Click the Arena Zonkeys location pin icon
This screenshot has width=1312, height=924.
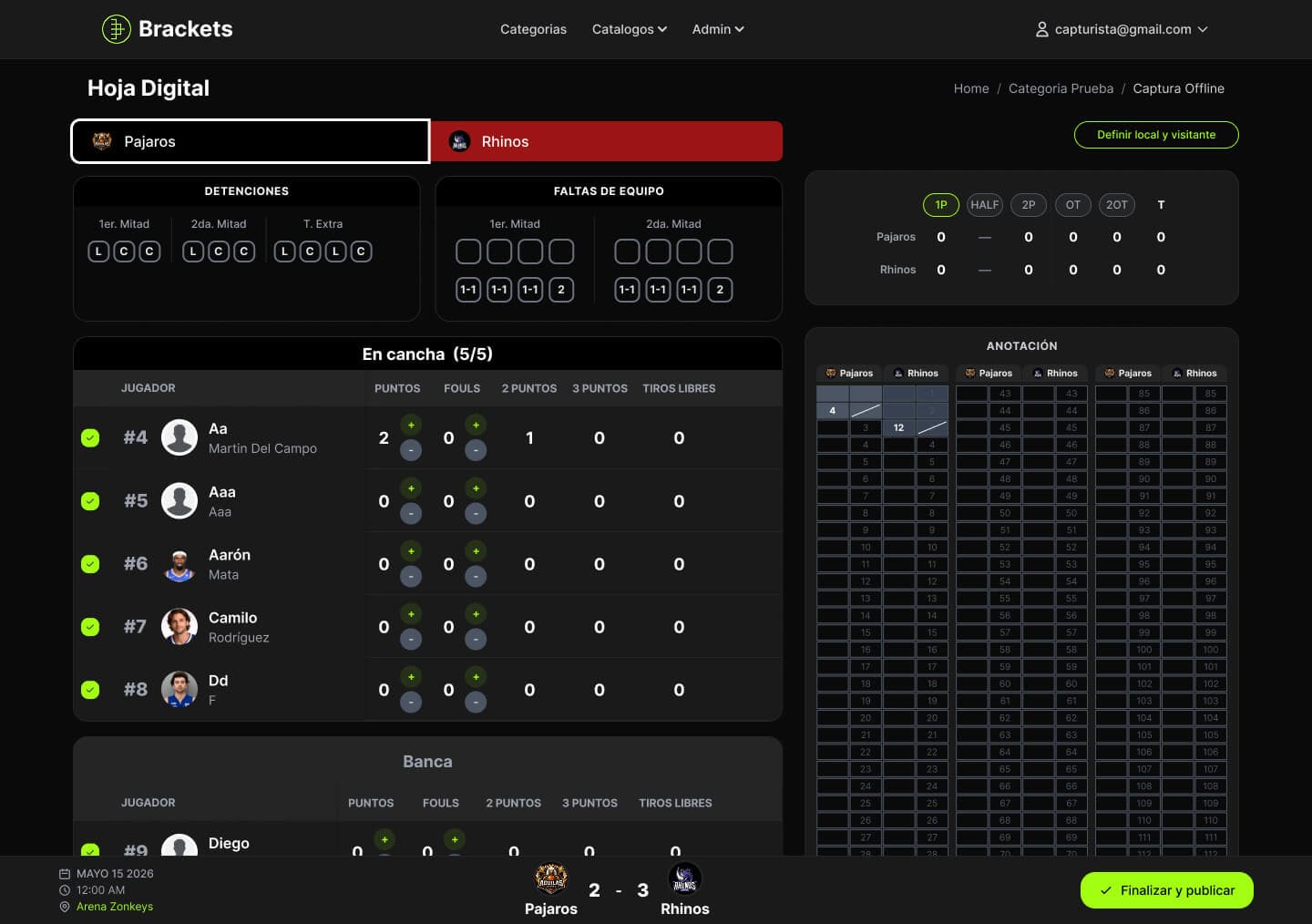click(x=65, y=907)
